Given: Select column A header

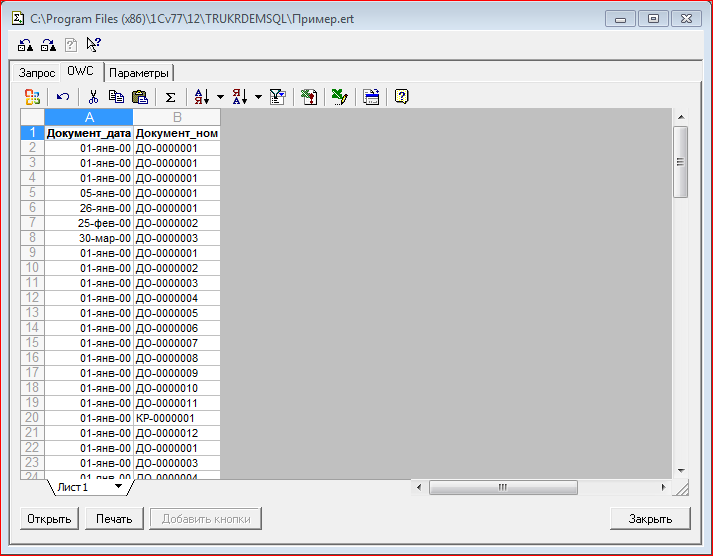Looking at the screenshot, I should point(88,117).
